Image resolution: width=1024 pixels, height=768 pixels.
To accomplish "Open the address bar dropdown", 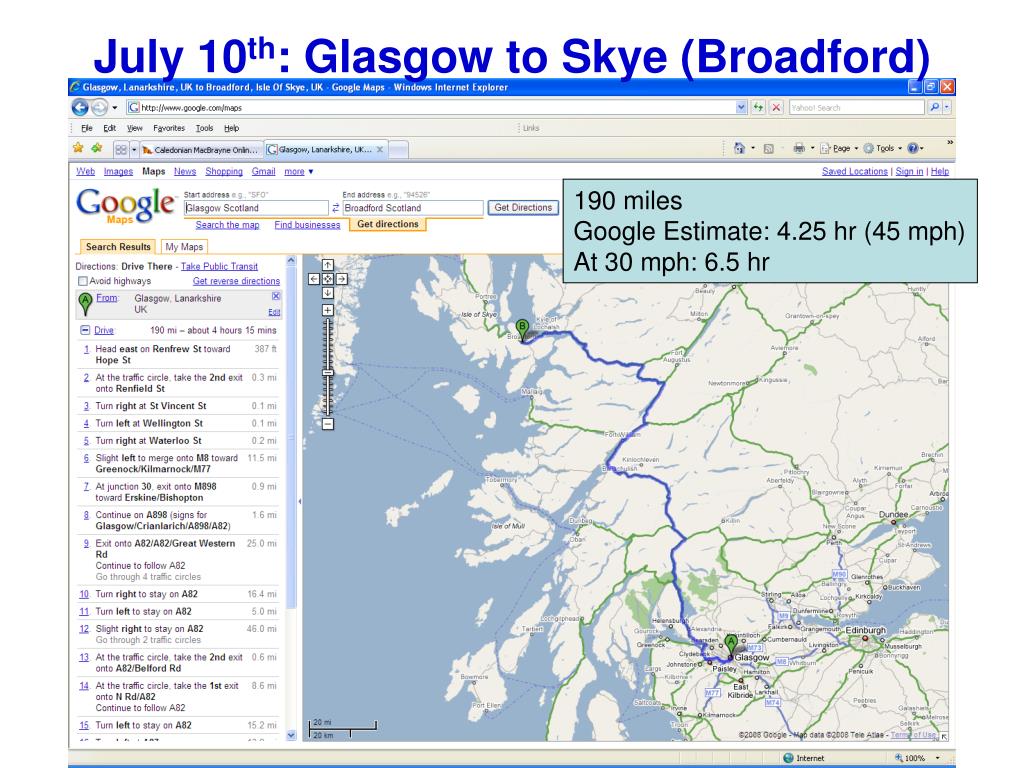I will pos(741,107).
